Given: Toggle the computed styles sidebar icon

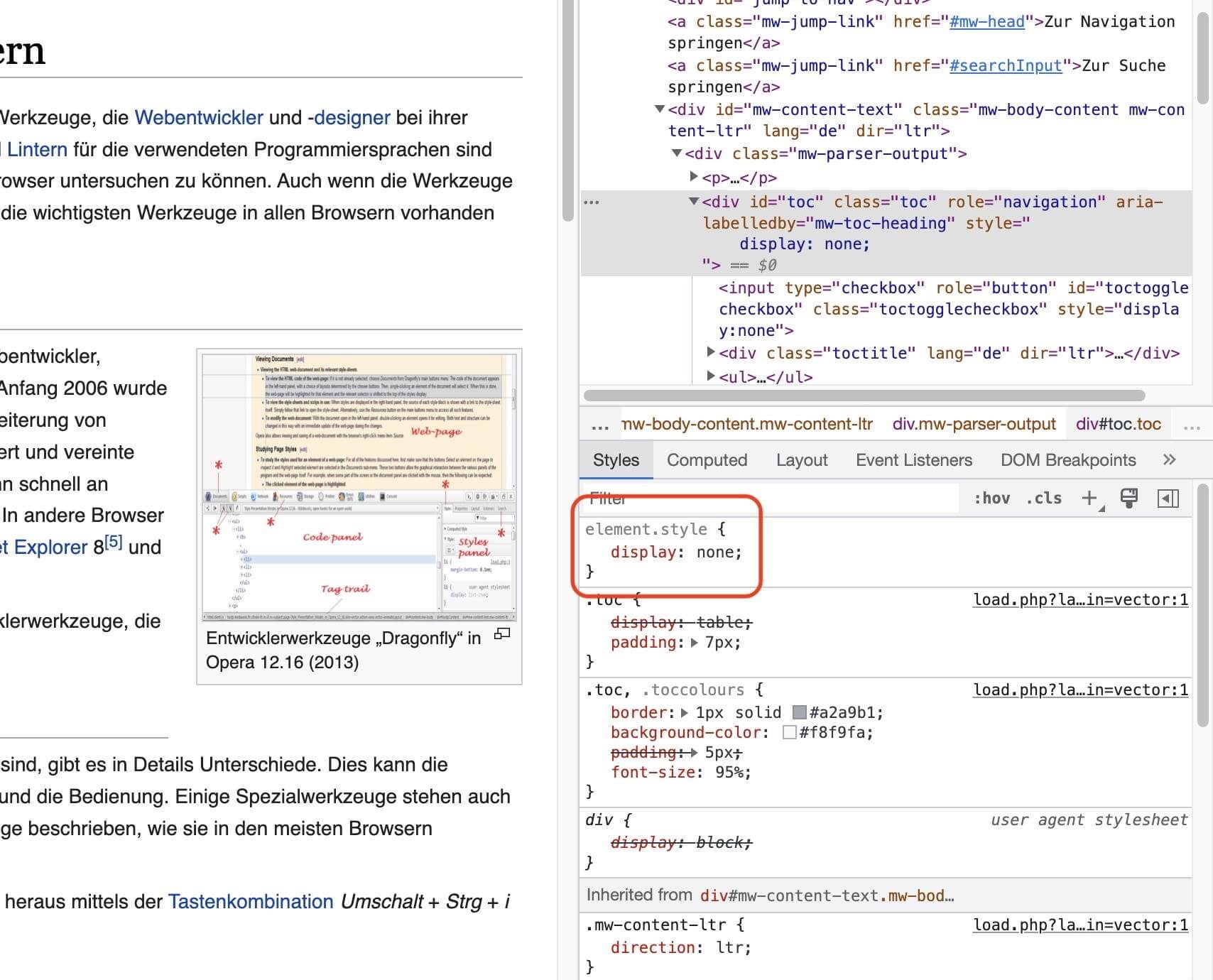Looking at the screenshot, I should [1168, 499].
